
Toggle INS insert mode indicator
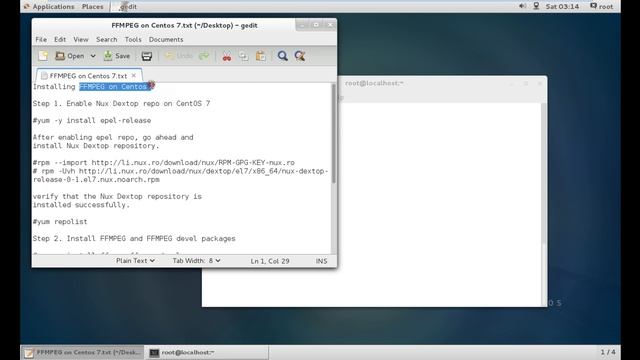pos(321,261)
